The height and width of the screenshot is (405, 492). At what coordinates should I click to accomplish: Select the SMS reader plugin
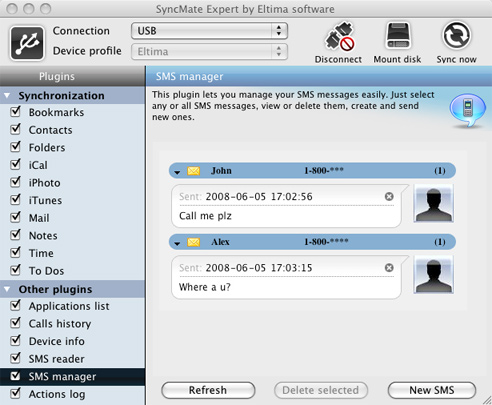click(x=57, y=359)
